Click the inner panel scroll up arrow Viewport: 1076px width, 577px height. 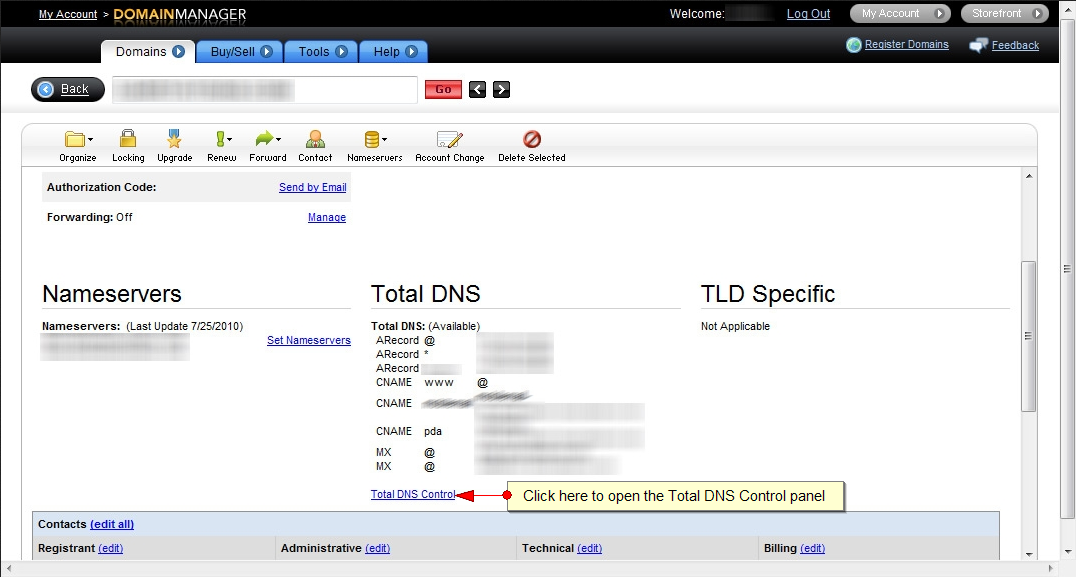point(1029,176)
